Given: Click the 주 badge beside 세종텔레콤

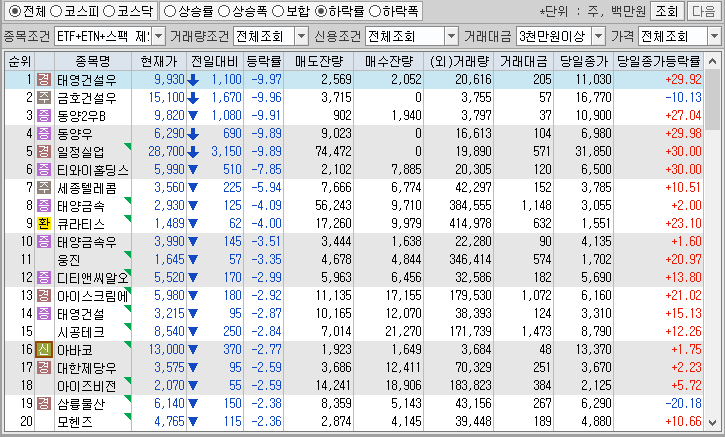Looking at the screenshot, I should pos(44,188).
